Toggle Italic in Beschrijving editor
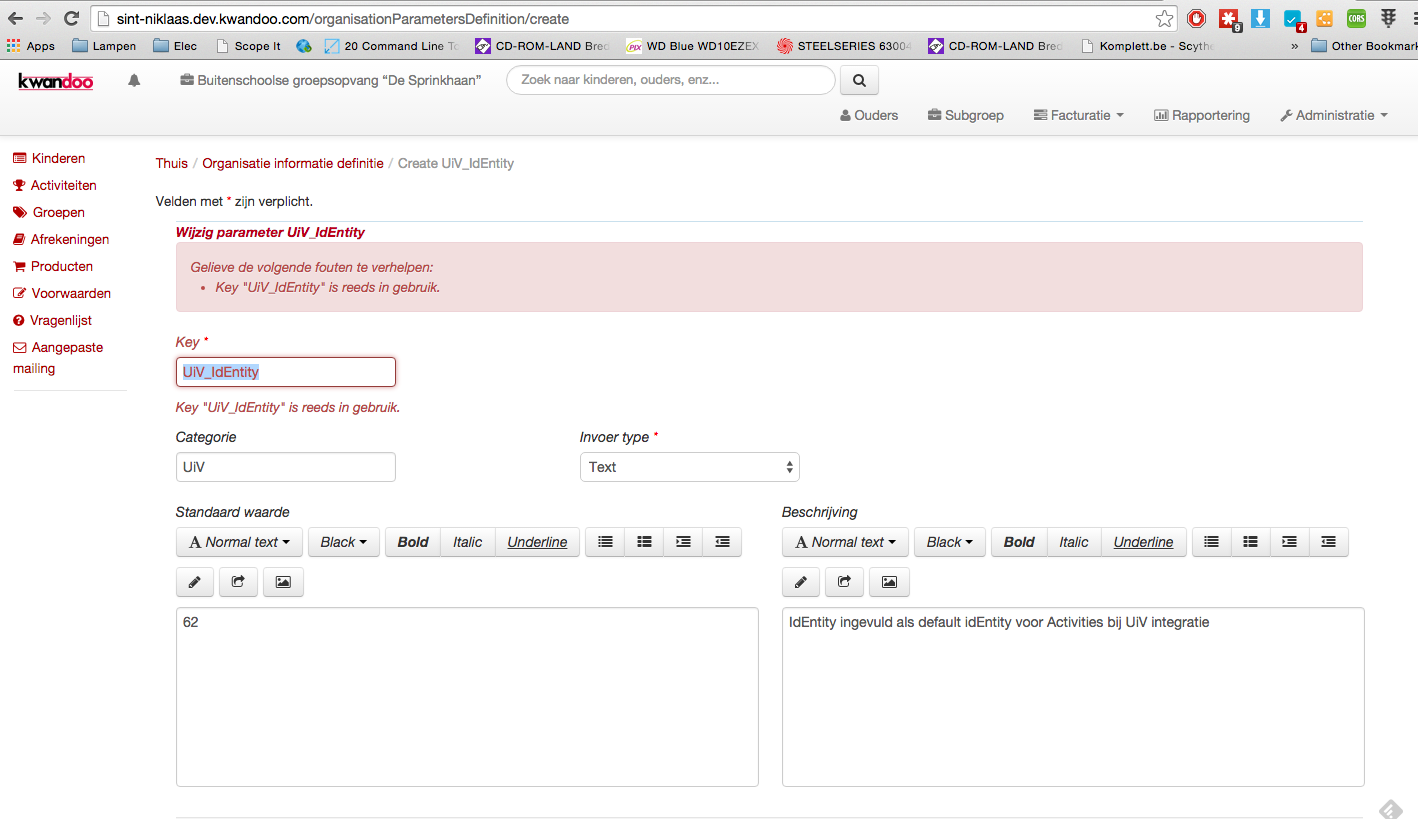Viewport: 1418px width, 819px height. [x=1073, y=542]
